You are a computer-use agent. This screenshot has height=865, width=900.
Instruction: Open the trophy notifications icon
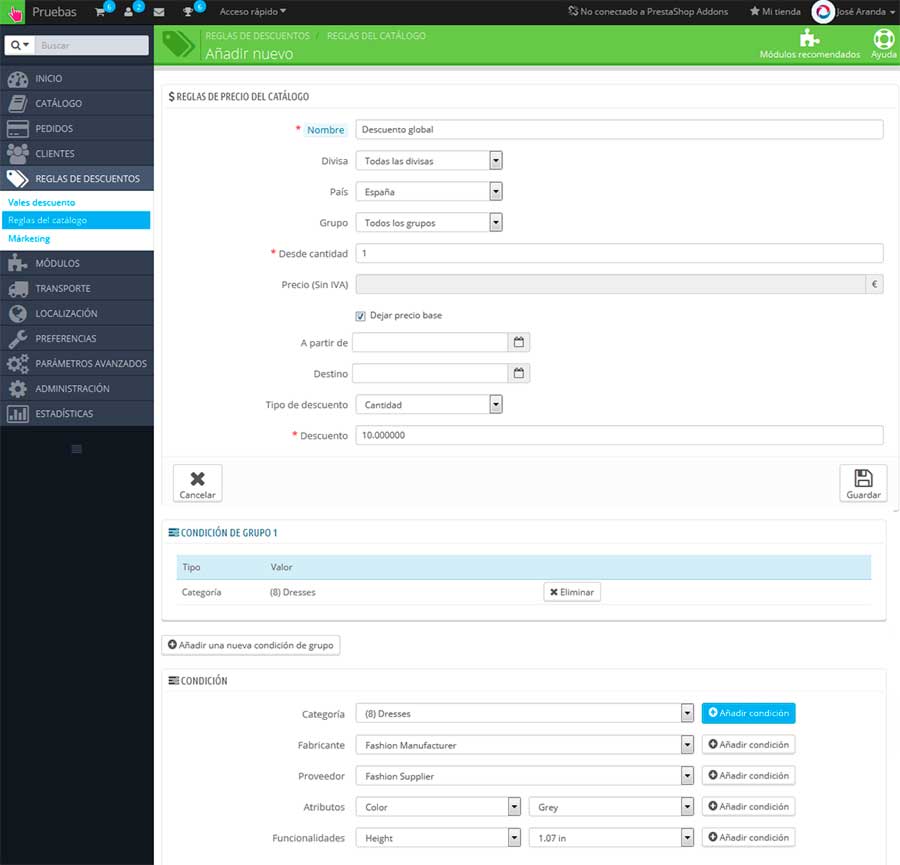[190, 12]
